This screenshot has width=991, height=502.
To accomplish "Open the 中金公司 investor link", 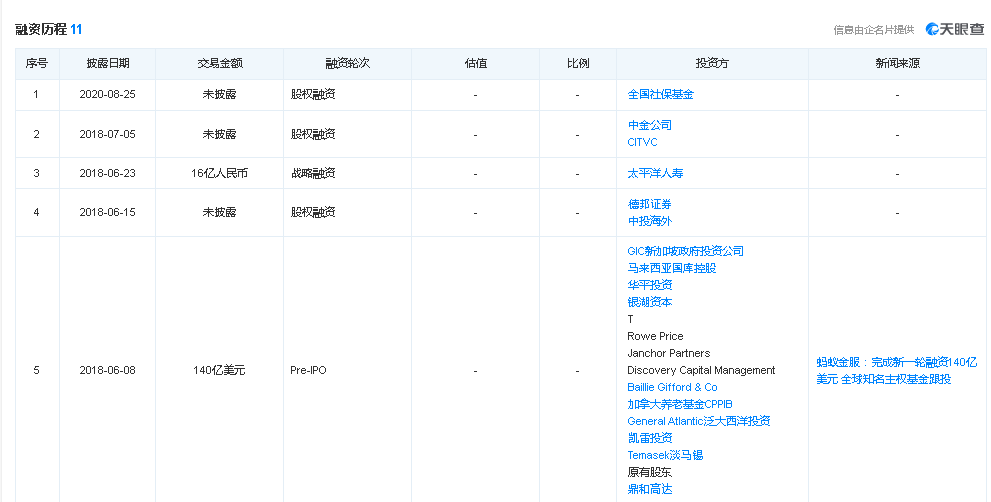I will coord(649,125).
